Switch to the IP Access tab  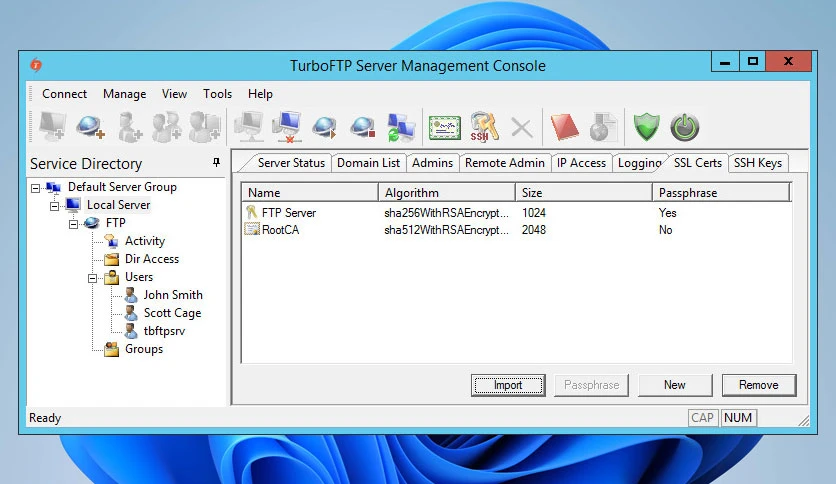[582, 163]
